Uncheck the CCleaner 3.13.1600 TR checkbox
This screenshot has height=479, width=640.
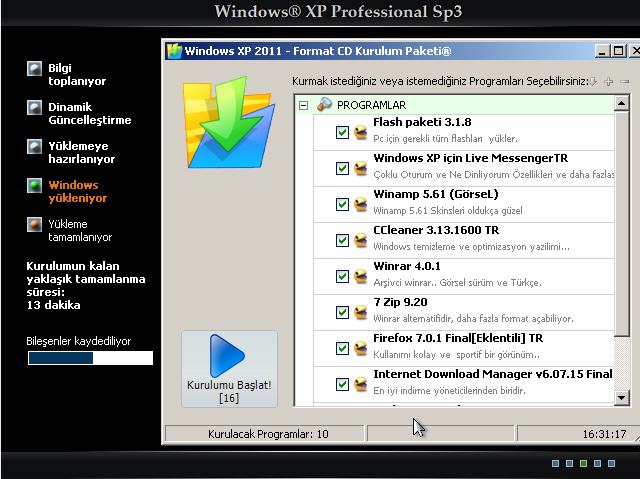click(x=342, y=240)
